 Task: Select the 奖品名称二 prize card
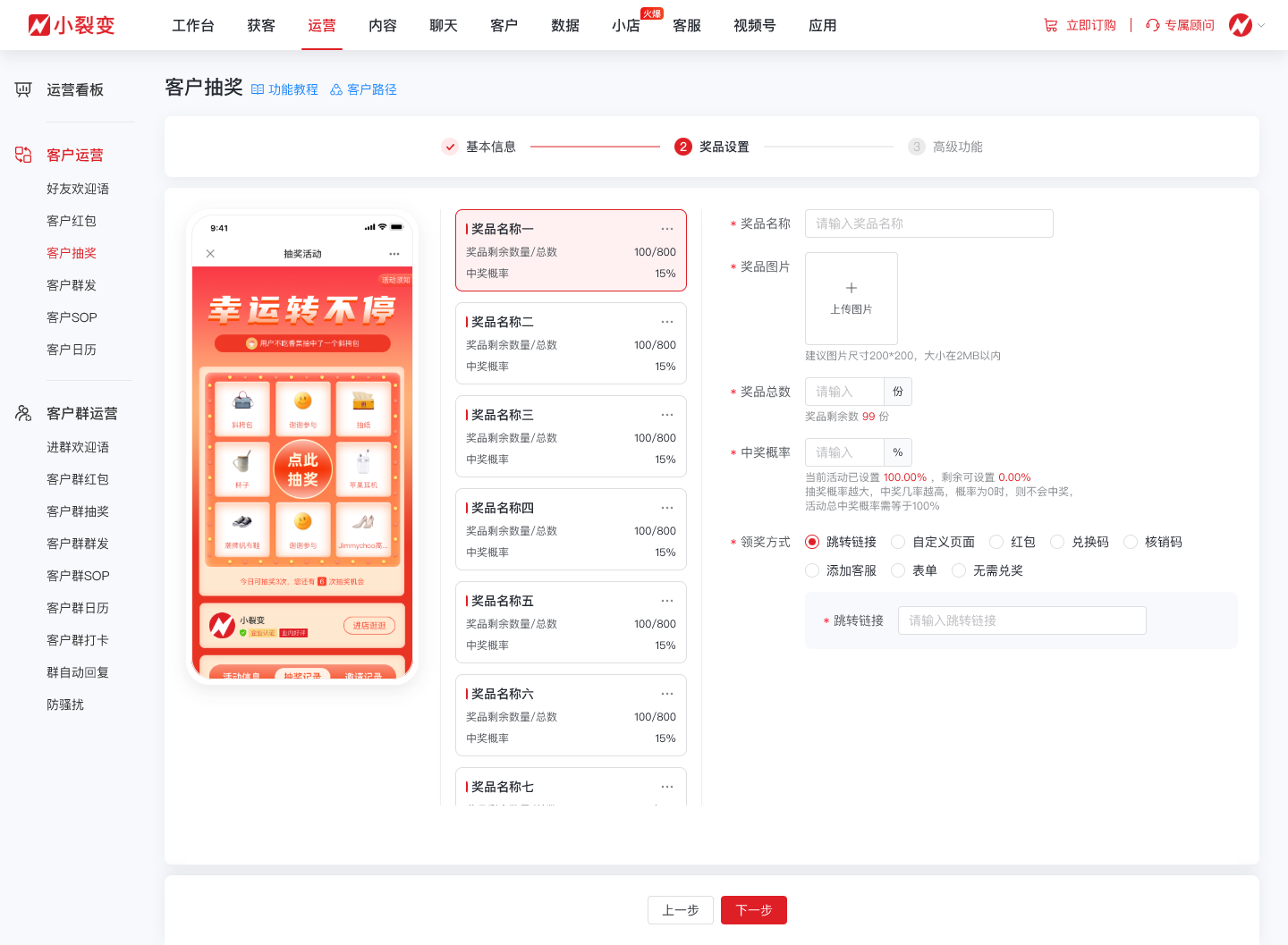click(x=571, y=343)
